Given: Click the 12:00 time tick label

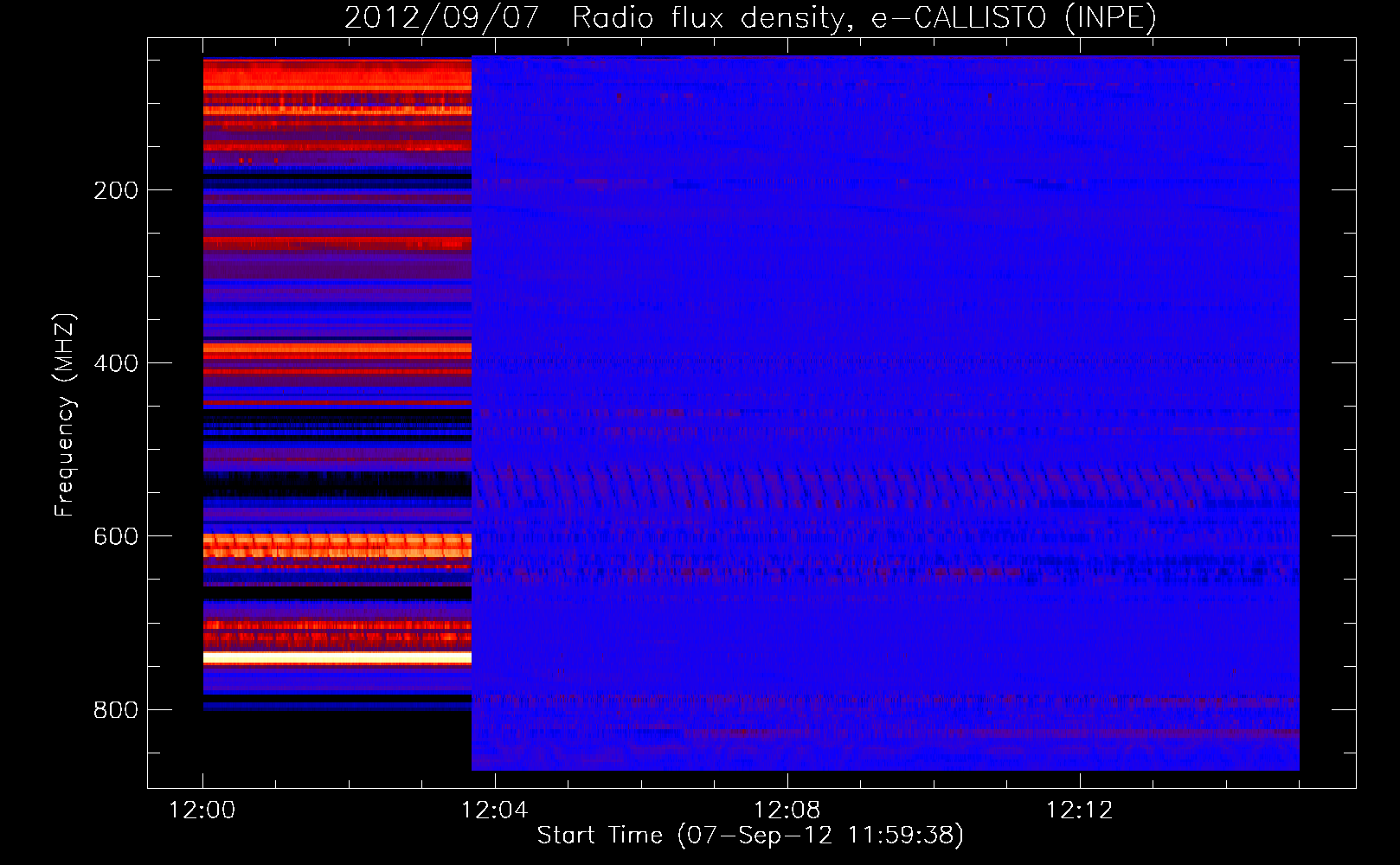Looking at the screenshot, I should [202, 810].
